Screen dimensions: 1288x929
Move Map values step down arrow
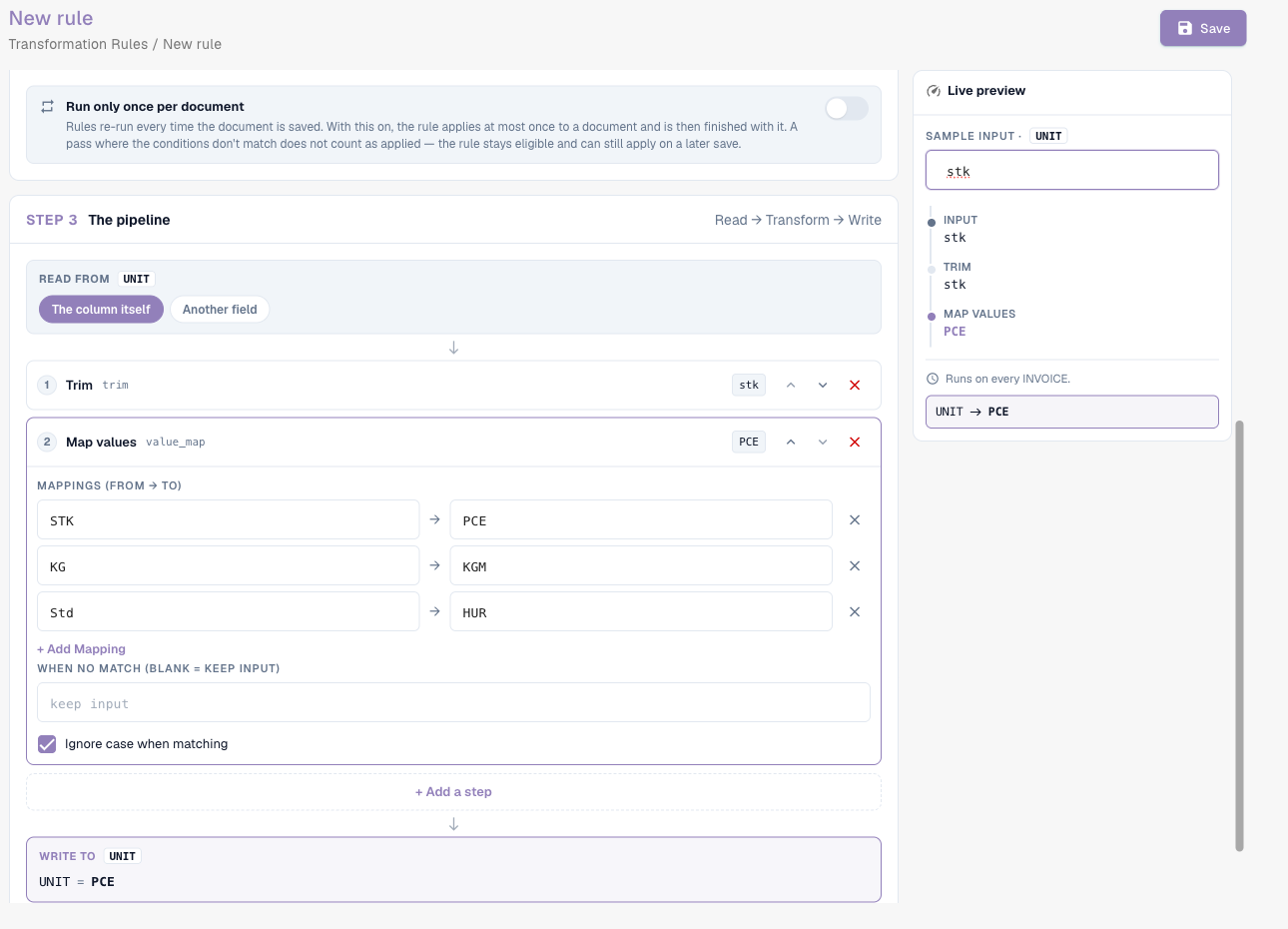click(x=823, y=442)
